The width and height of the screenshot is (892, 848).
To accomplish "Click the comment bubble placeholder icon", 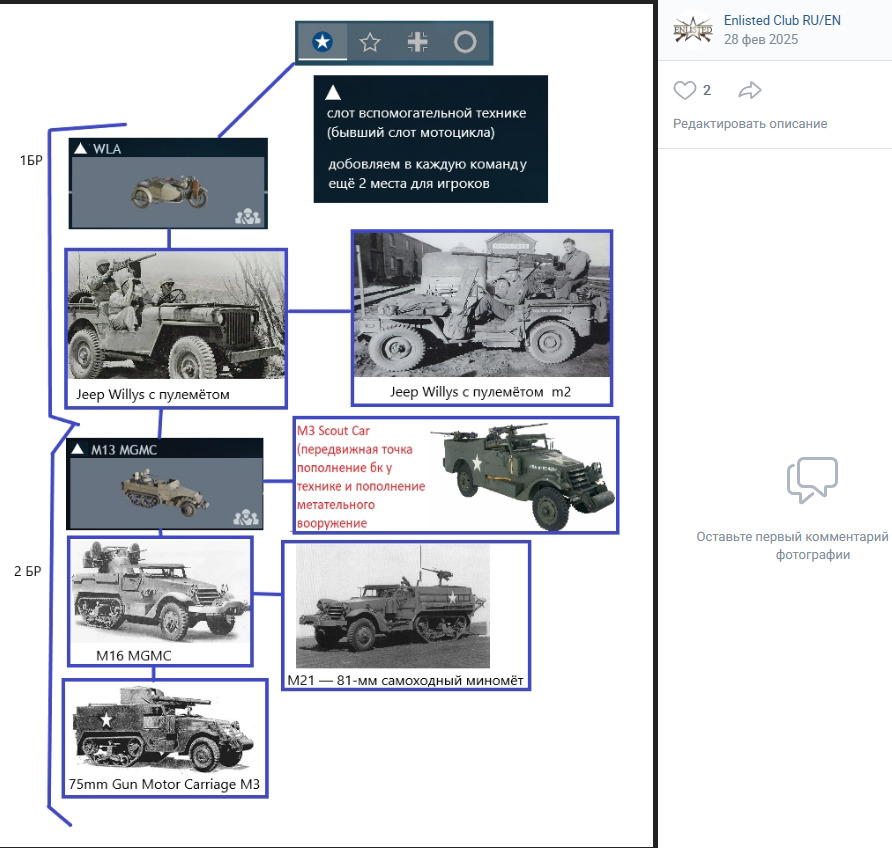I will click(x=812, y=480).
